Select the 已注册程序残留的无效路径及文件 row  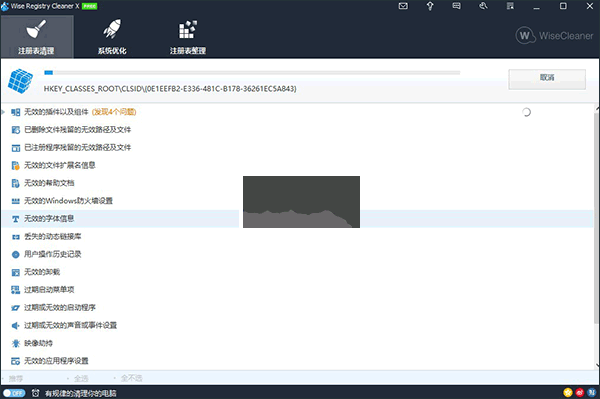click(297, 148)
